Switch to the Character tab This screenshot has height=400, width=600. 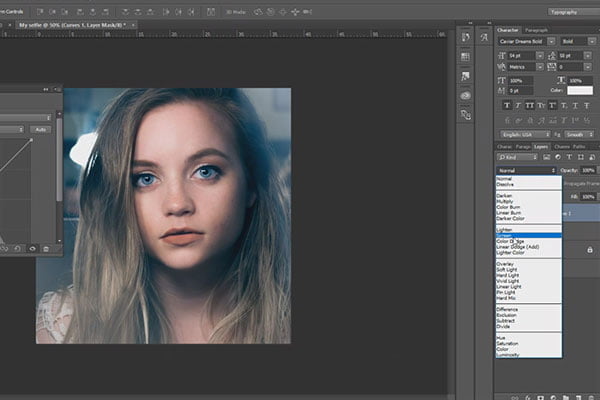coord(507,30)
